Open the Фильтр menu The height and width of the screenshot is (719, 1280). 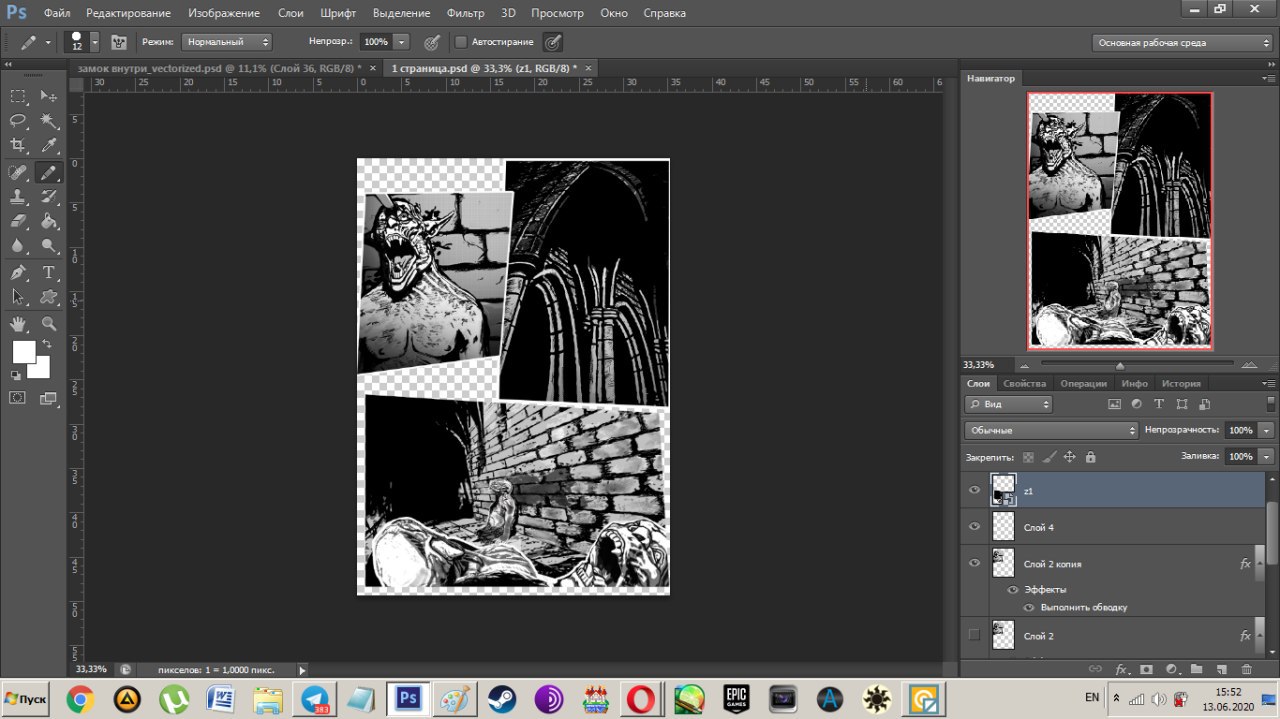(x=466, y=13)
